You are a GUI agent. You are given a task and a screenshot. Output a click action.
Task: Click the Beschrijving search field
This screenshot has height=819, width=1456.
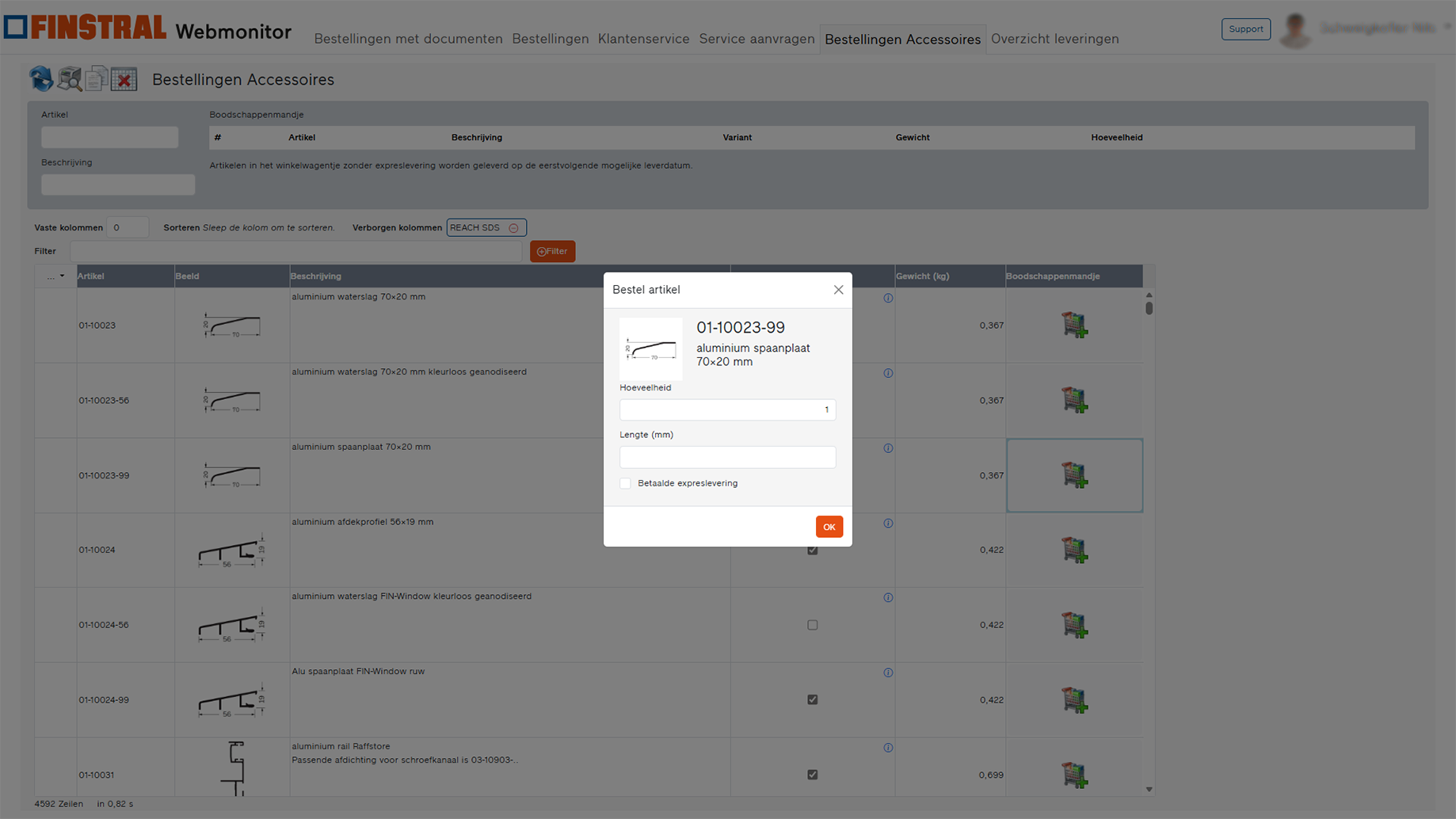click(118, 185)
